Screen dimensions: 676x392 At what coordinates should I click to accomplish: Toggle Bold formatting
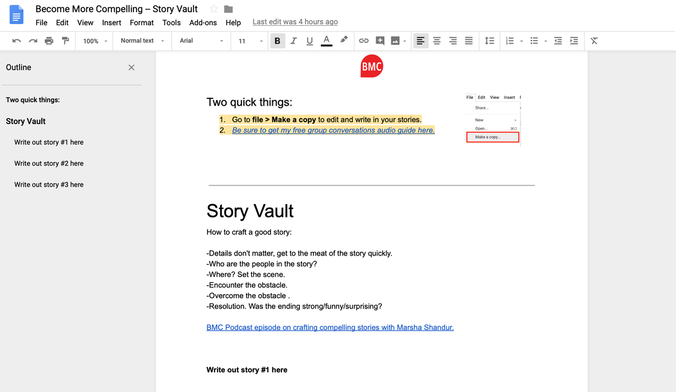coord(277,41)
